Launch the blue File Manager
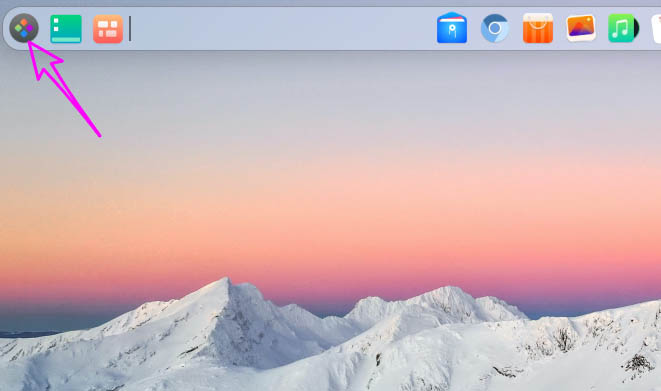The image size is (661, 391). [452, 28]
